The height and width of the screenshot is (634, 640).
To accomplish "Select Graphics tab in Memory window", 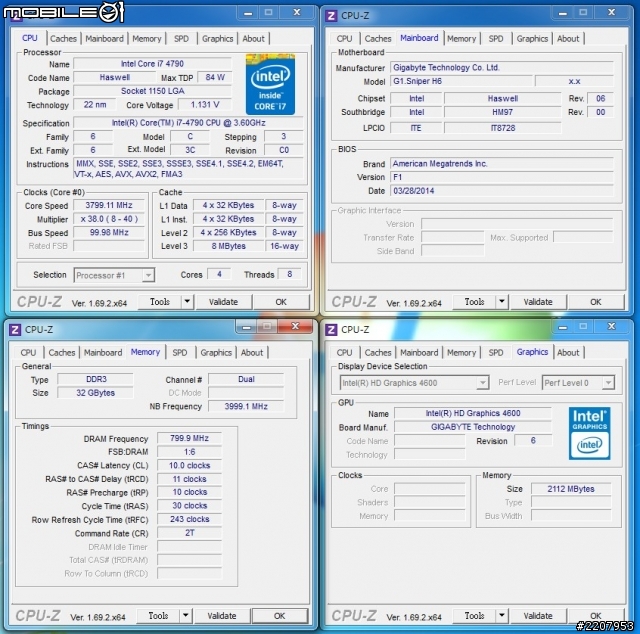I will (216, 352).
